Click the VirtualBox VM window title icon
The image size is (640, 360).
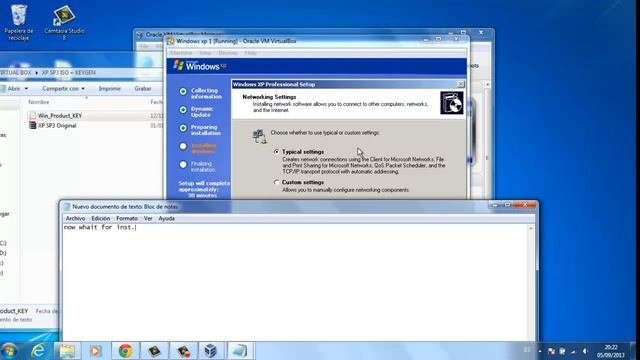click(171, 41)
